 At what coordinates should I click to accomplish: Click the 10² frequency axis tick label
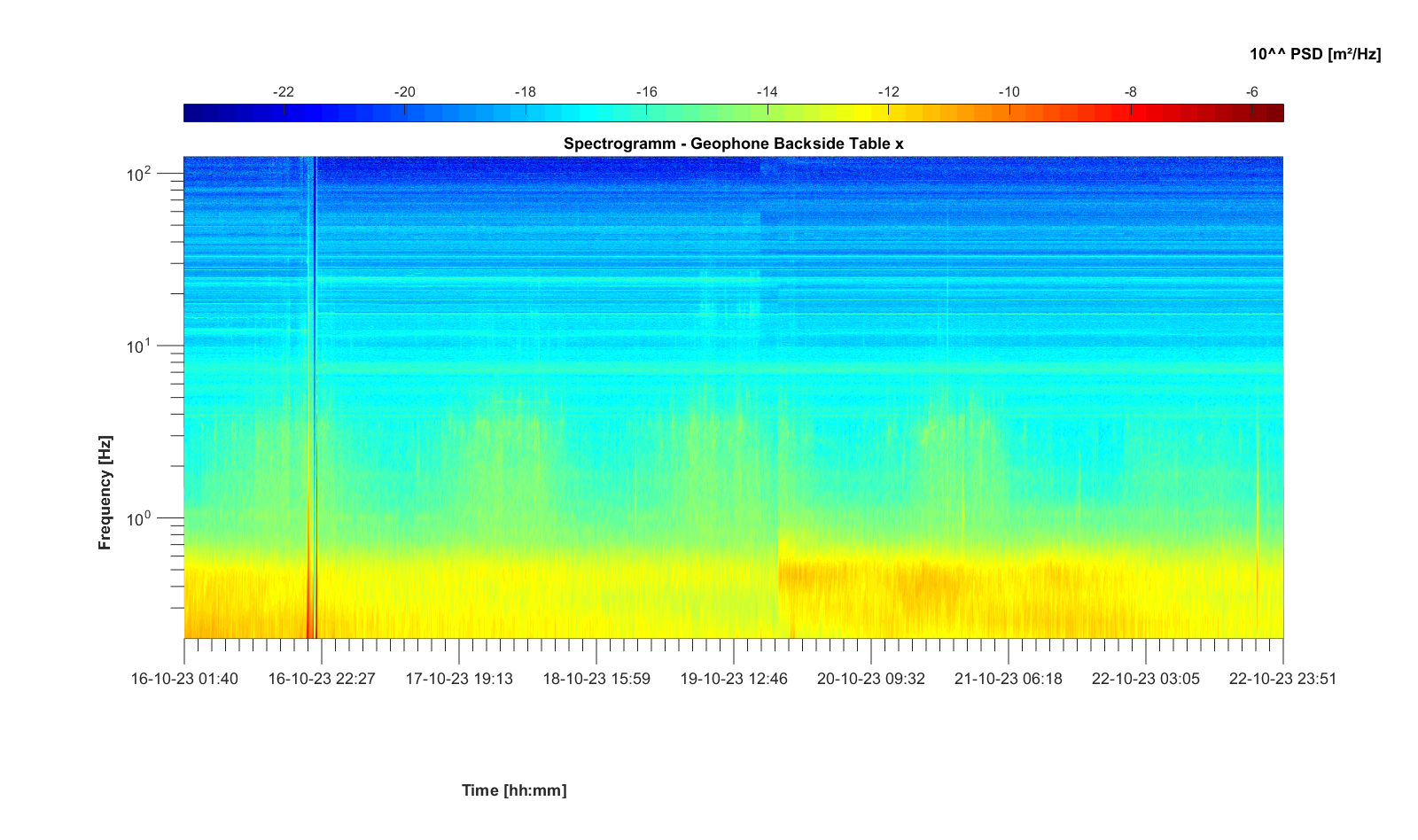click(138, 173)
